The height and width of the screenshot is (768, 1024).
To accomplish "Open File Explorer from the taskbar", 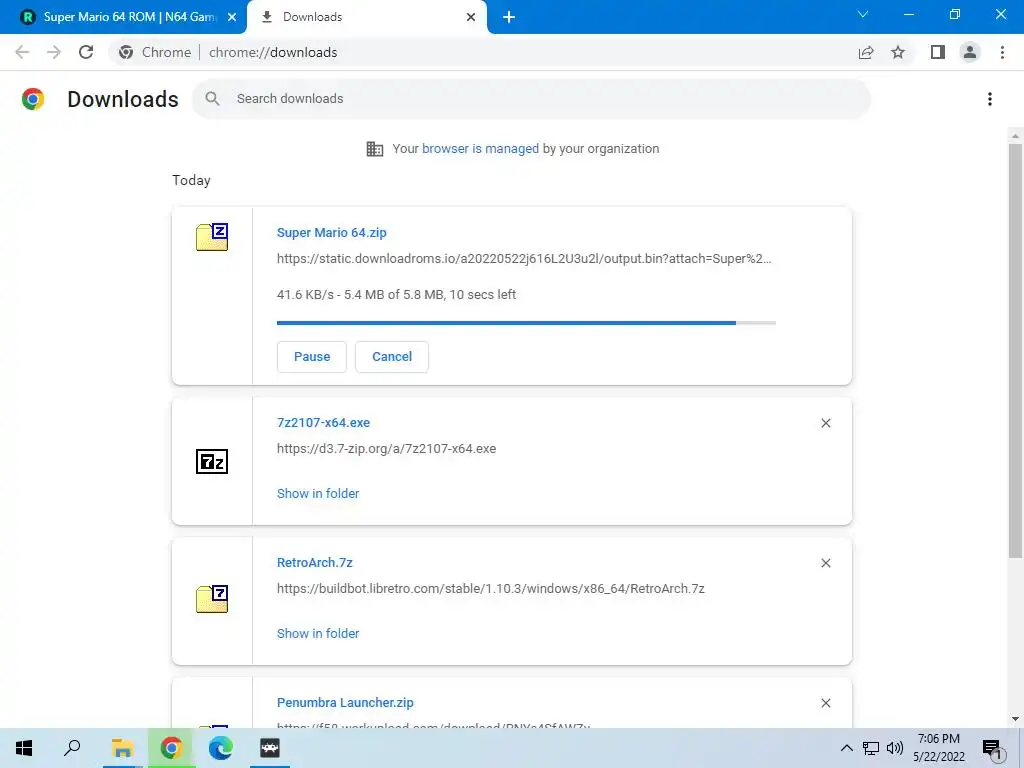I will coord(122,748).
